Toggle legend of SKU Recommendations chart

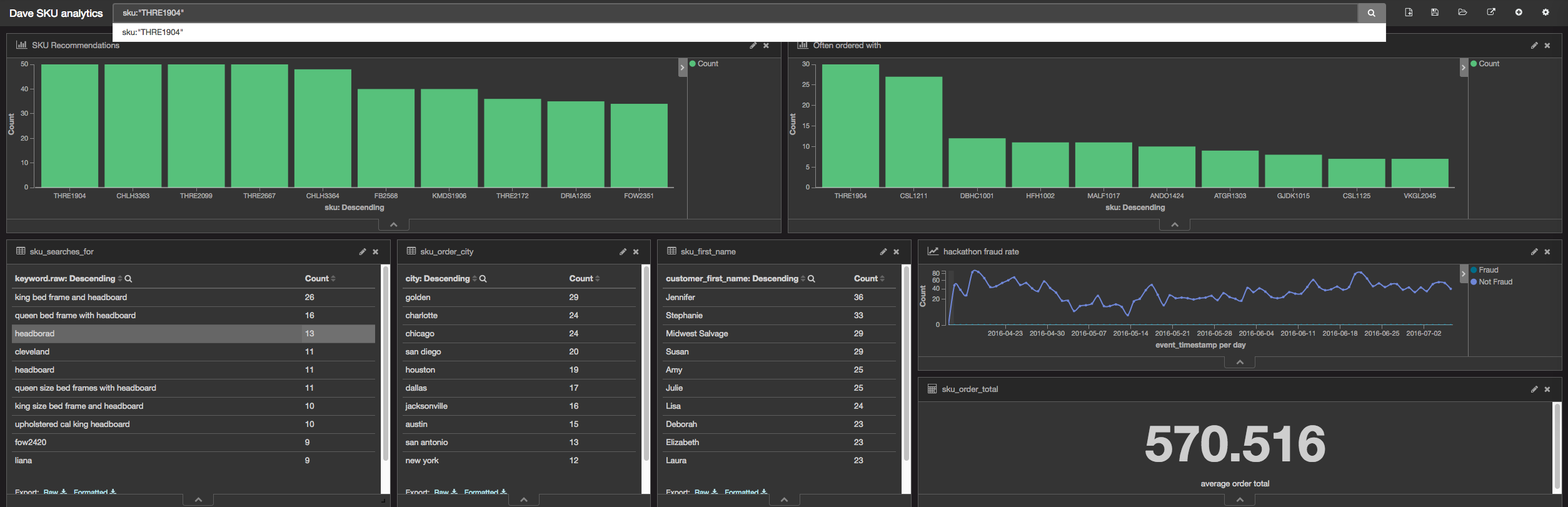click(683, 68)
